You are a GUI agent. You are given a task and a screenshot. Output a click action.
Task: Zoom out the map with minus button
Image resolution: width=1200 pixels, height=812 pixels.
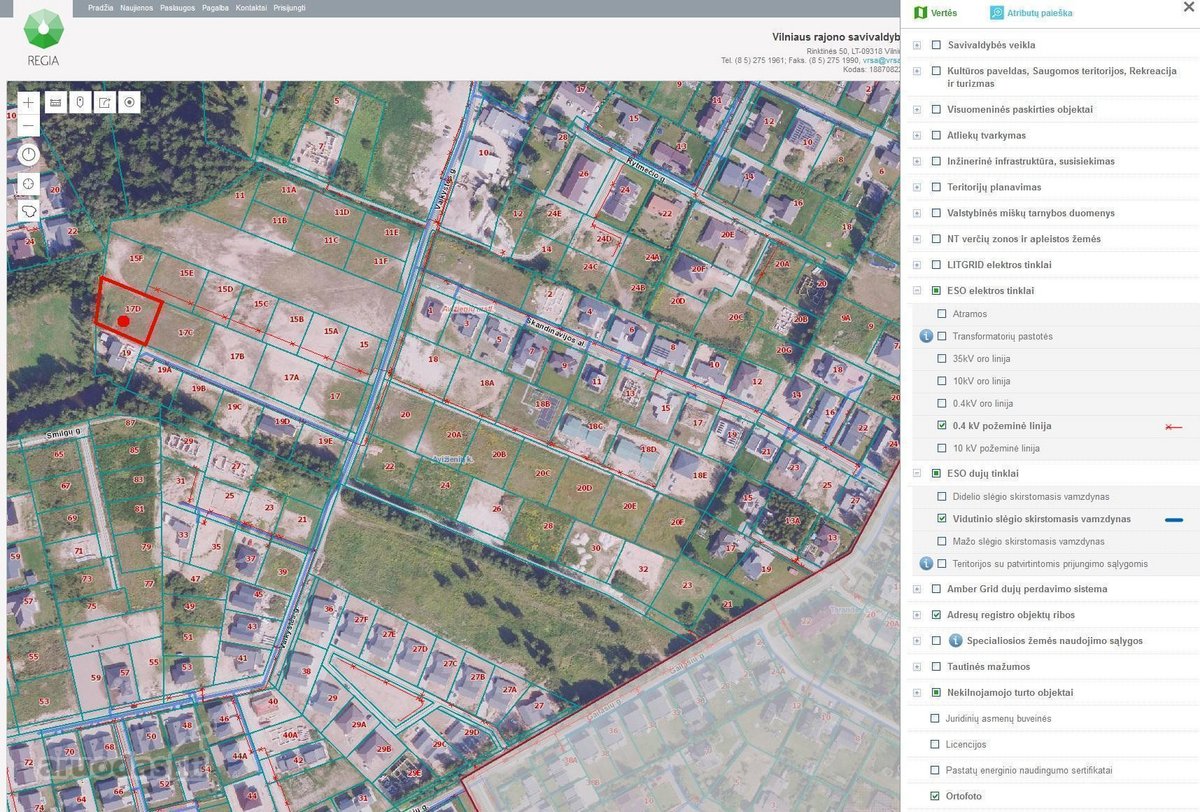(28, 126)
